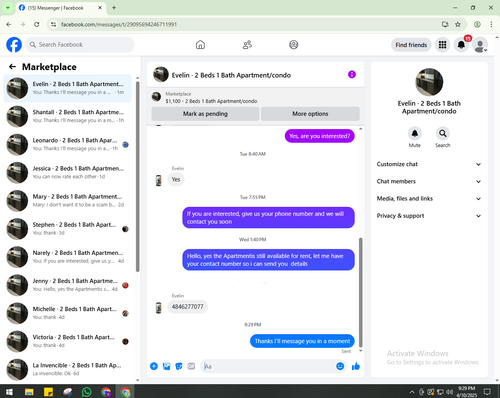Open WhatsApp from the taskbar

click(87, 391)
